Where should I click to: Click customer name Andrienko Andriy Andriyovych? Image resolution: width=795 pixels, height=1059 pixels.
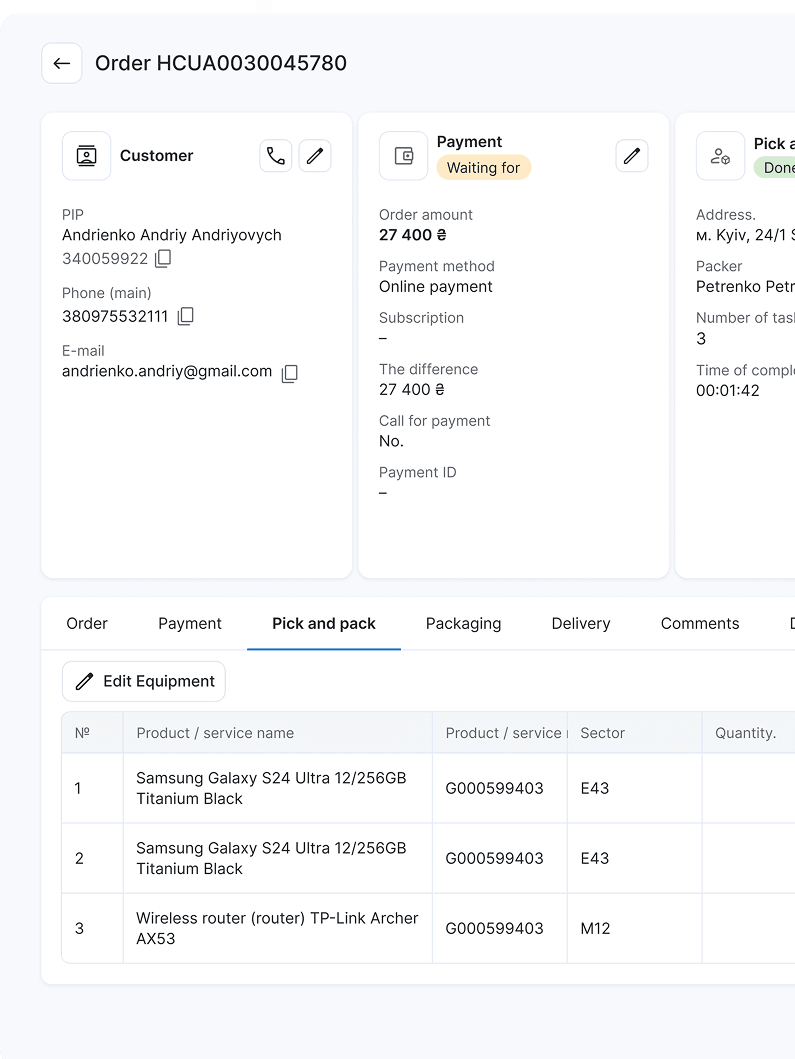click(x=172, y=235)
